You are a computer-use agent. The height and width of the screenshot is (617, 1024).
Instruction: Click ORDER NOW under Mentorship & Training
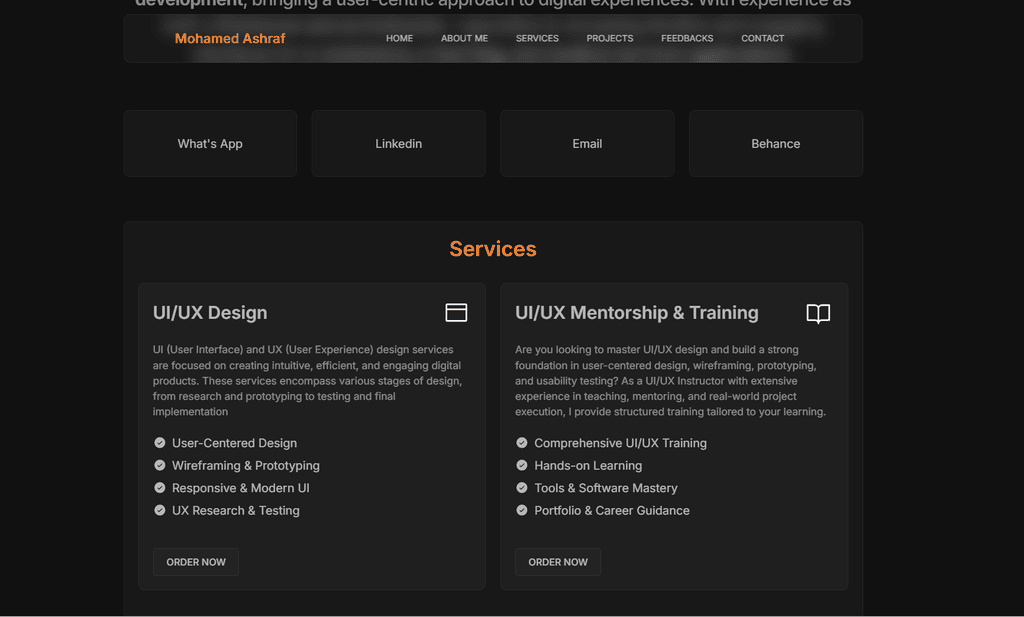(558, 562)
